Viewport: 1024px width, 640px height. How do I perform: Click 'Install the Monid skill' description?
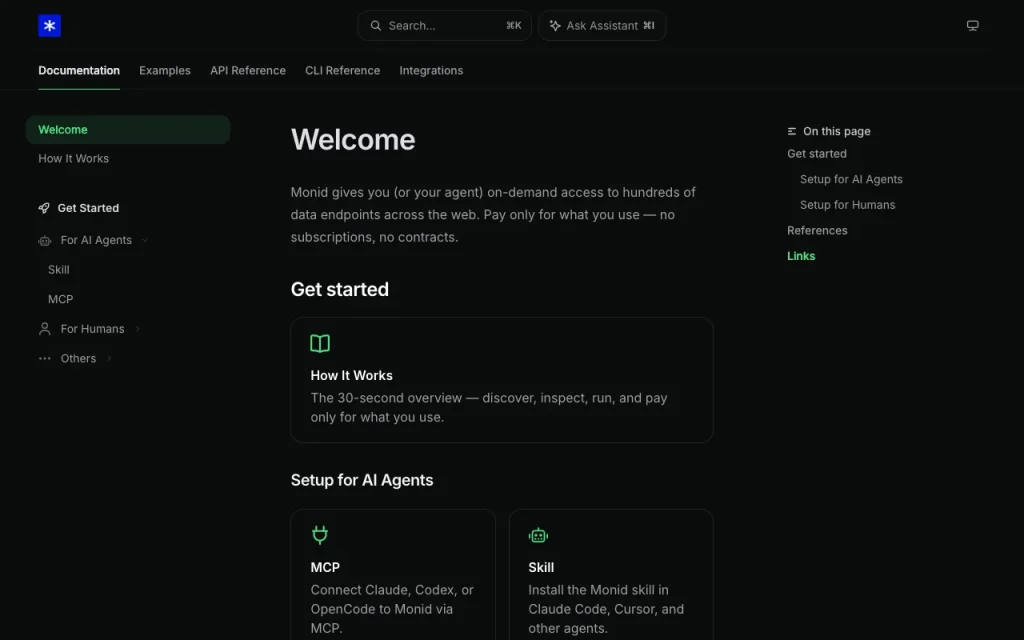point(606,609)
